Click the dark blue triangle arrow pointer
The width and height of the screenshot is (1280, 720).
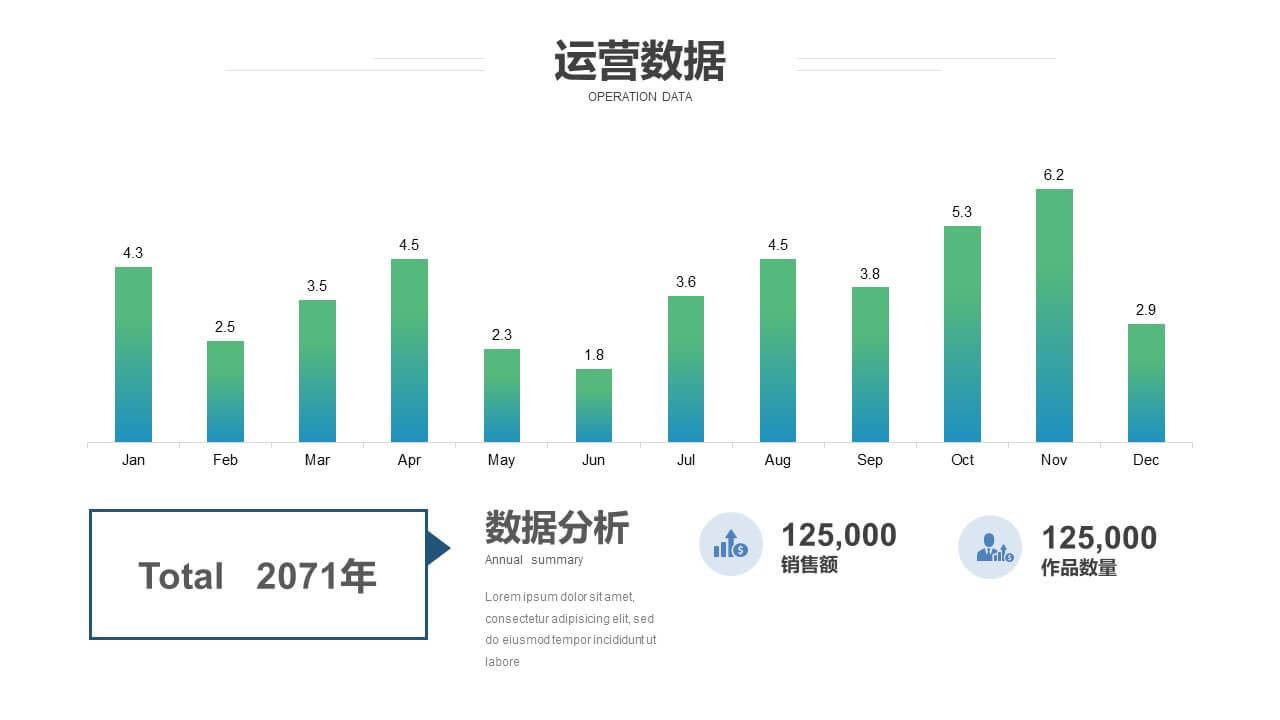click(437, 548)
